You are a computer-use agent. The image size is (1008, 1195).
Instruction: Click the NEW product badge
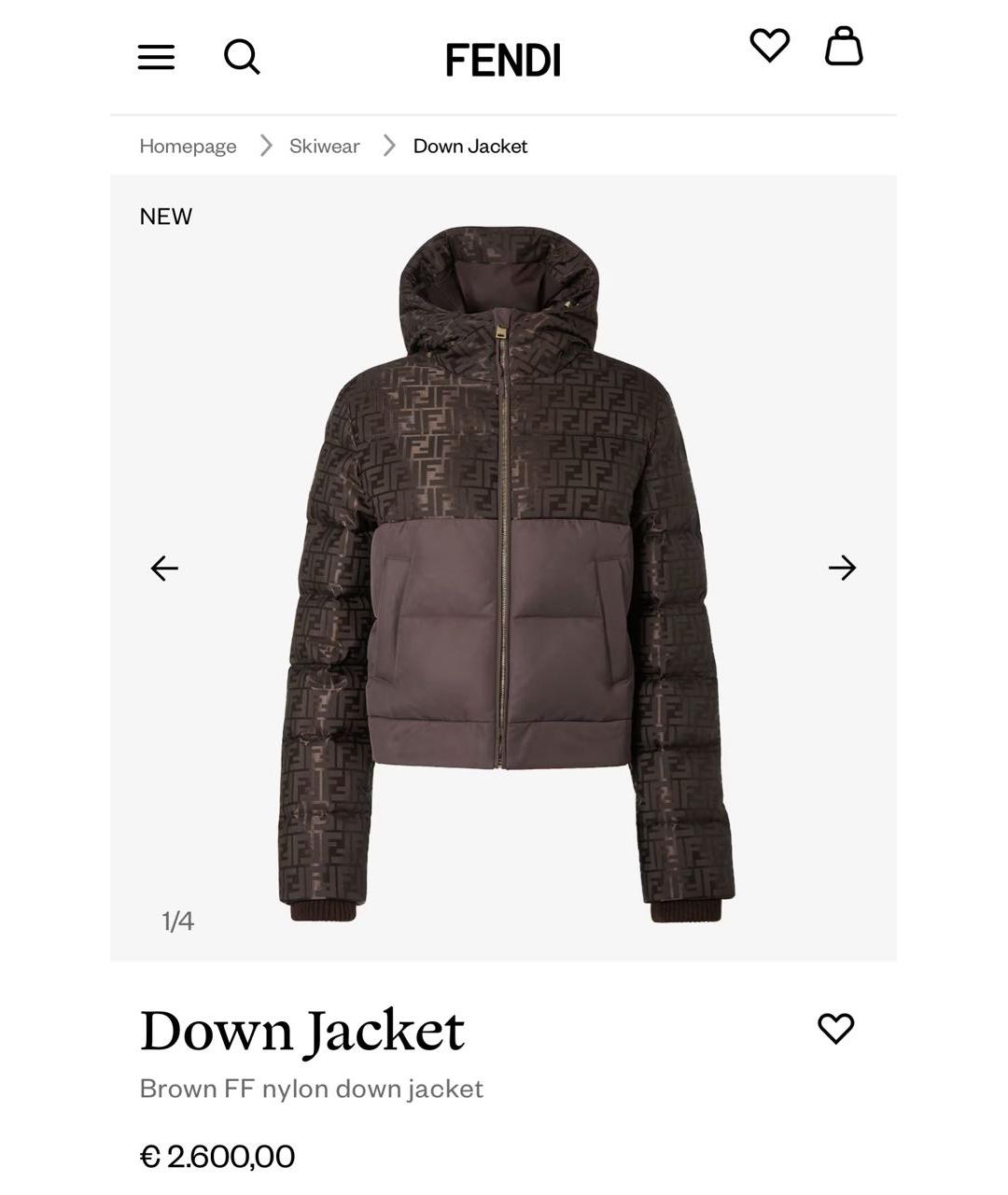coord(165,216)
